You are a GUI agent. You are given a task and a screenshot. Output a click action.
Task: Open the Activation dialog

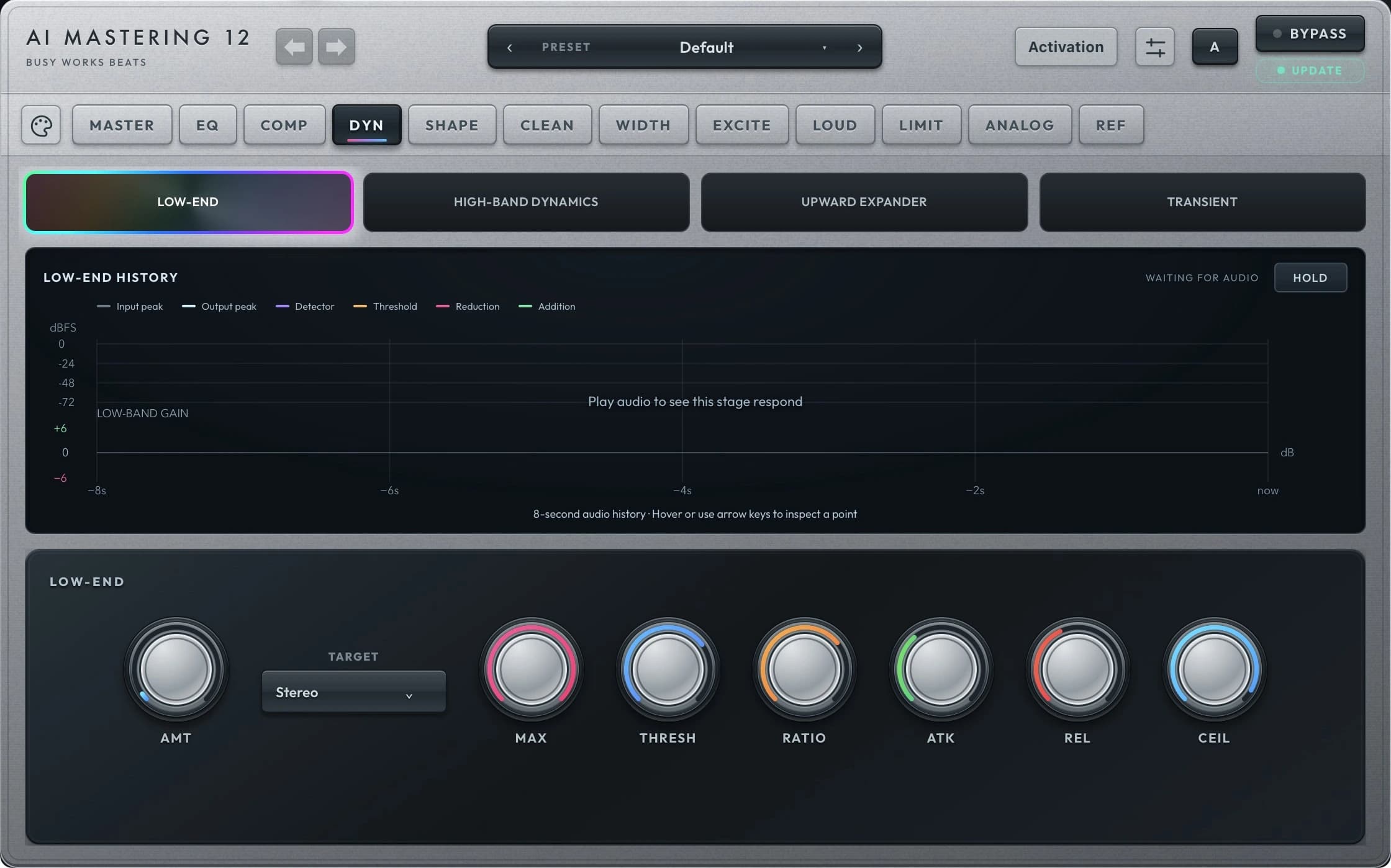pyautogui.click(x=1066, y=47)
